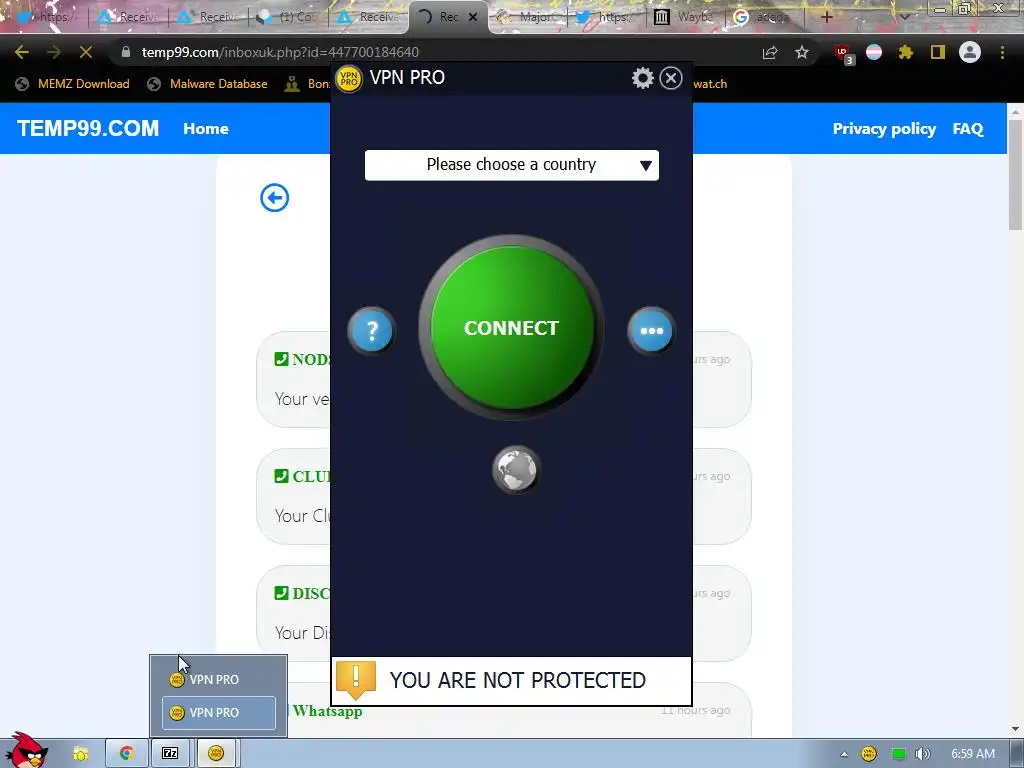The height and width of the screenshot is (768, 1024).
Task: Open the Angry Bird start button
Action: 26,750
